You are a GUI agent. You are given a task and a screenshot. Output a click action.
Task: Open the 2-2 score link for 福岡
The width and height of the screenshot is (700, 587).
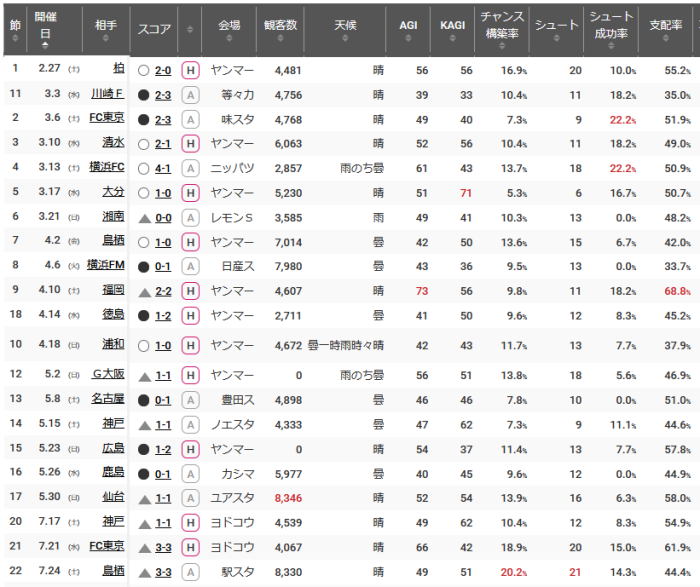click(163, 290)
